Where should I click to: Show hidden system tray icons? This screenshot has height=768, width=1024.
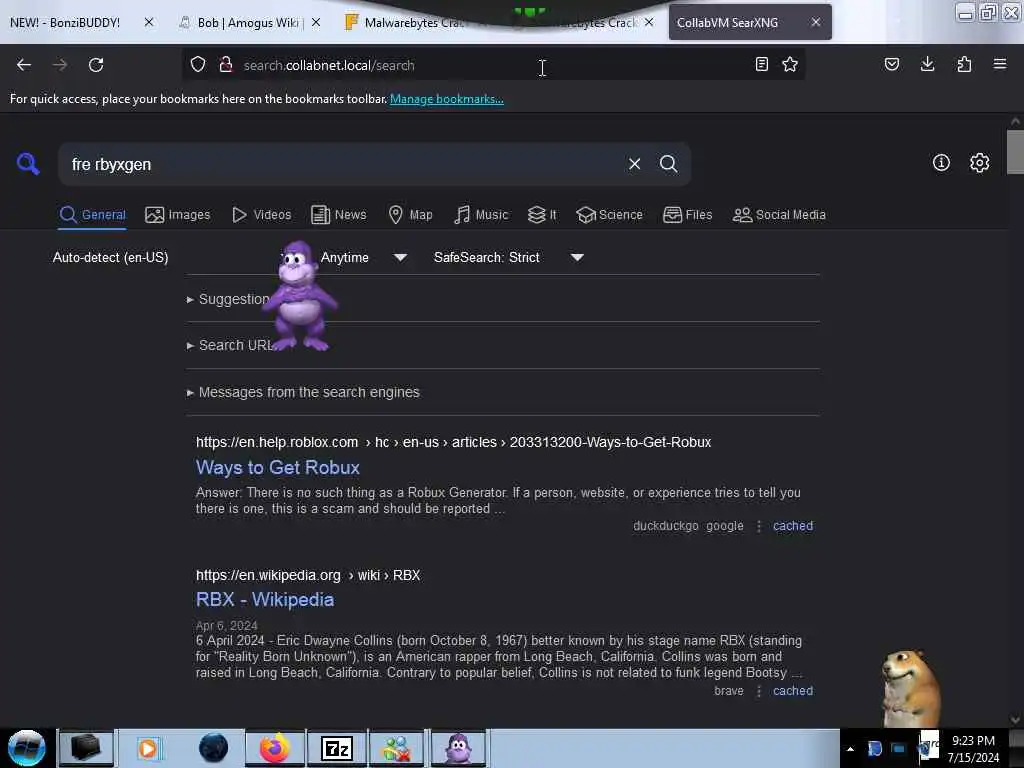coord(850,749)
